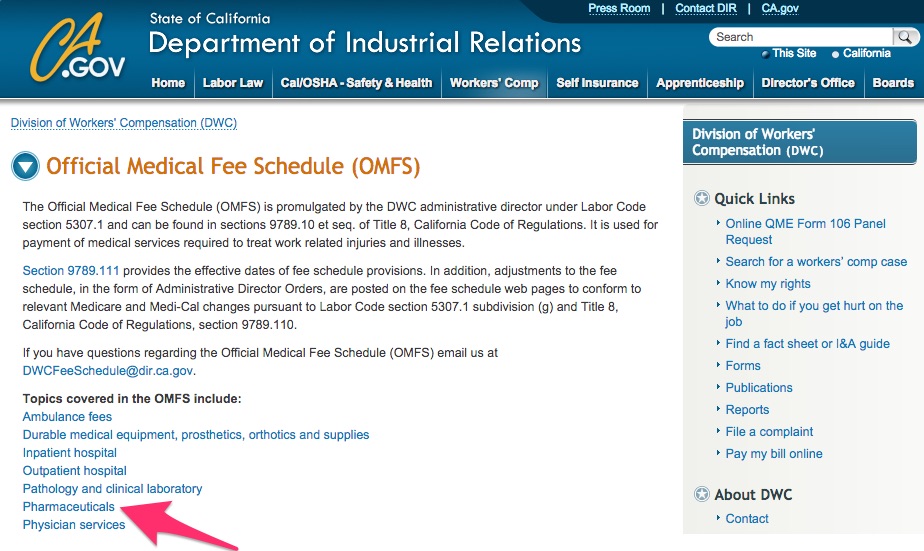Click the About DWC heading text

point(753,494)
